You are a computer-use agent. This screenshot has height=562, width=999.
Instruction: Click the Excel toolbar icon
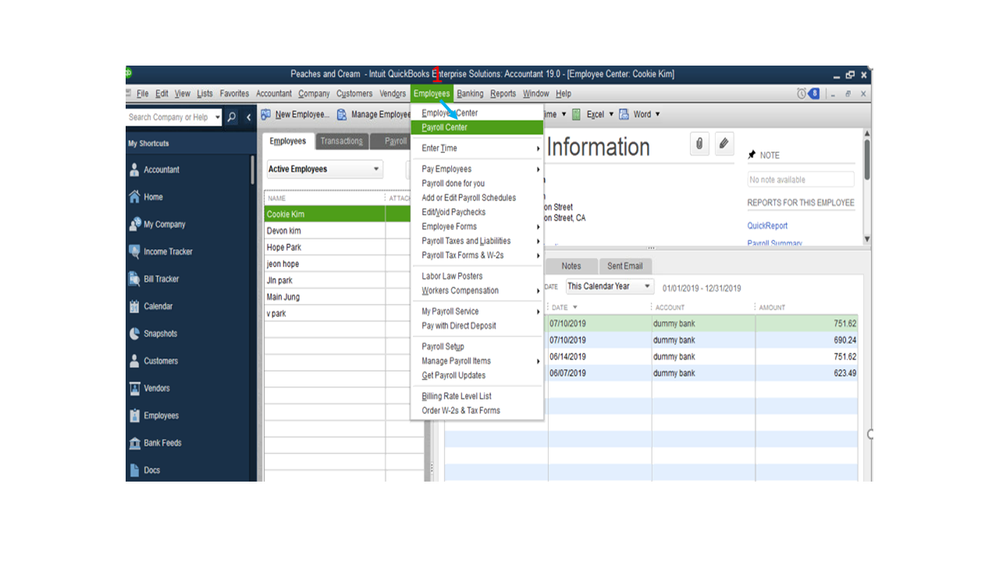(576, 115)
